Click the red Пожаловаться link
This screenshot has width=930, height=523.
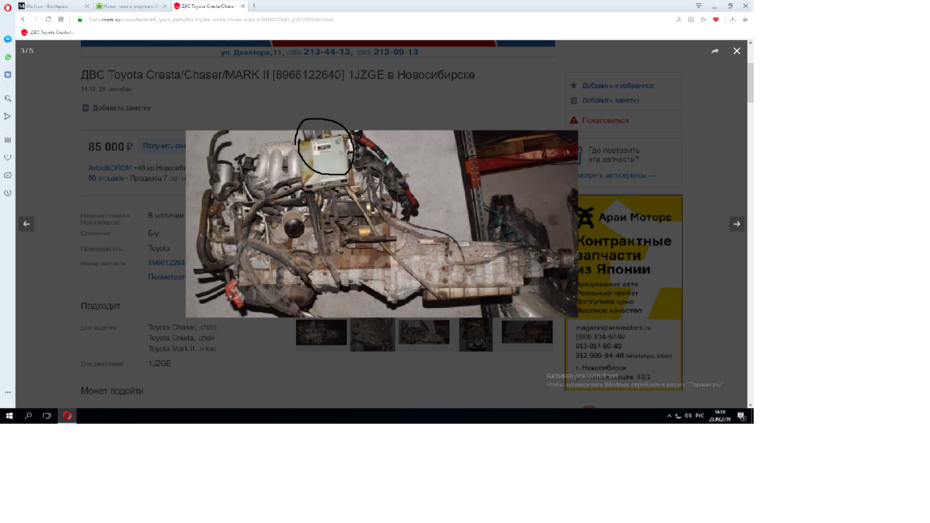(605, 120)
